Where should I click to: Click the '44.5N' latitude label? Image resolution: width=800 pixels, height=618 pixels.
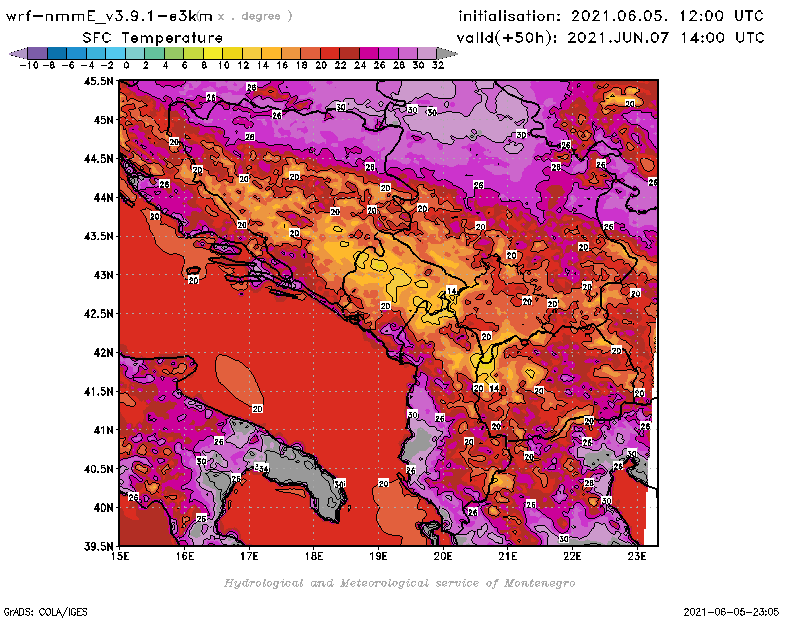tap(98, 159)
